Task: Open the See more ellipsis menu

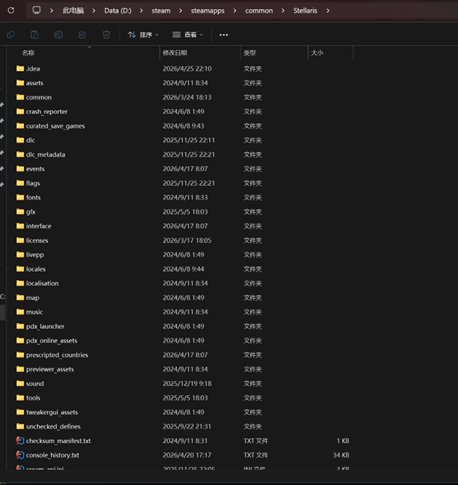Action: point(224,35)
